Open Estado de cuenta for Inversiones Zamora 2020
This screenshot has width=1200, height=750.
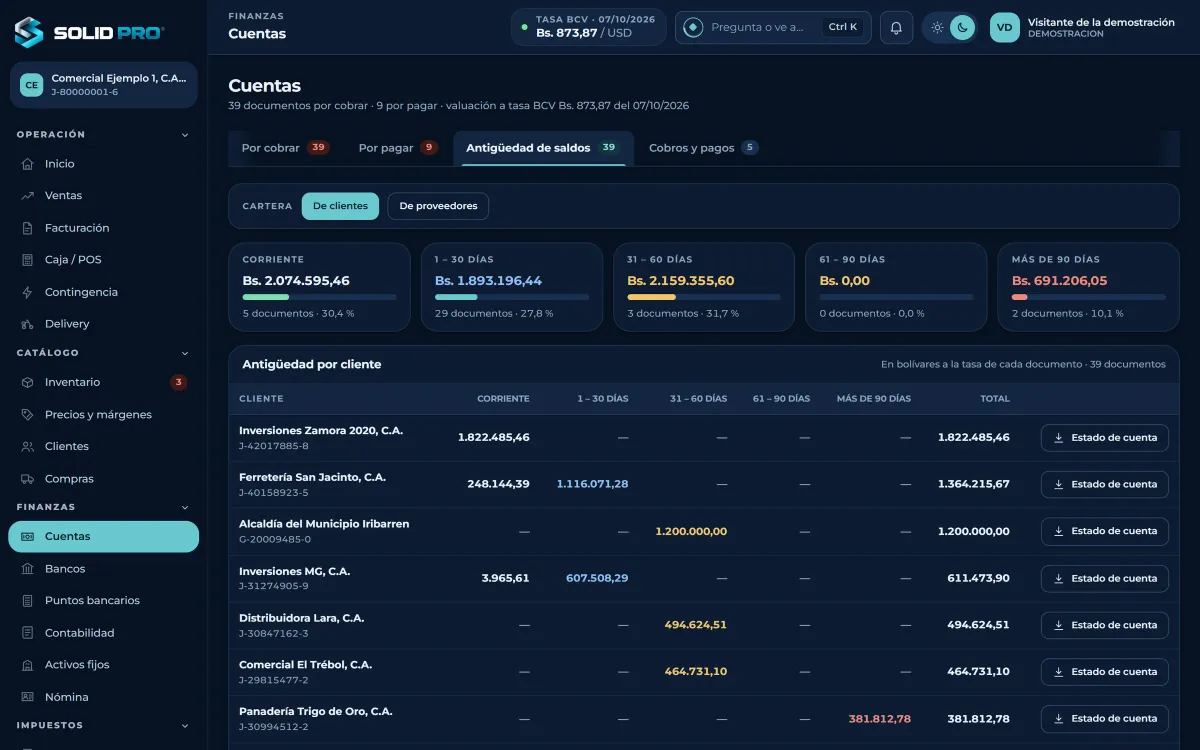click(1105, 438)
